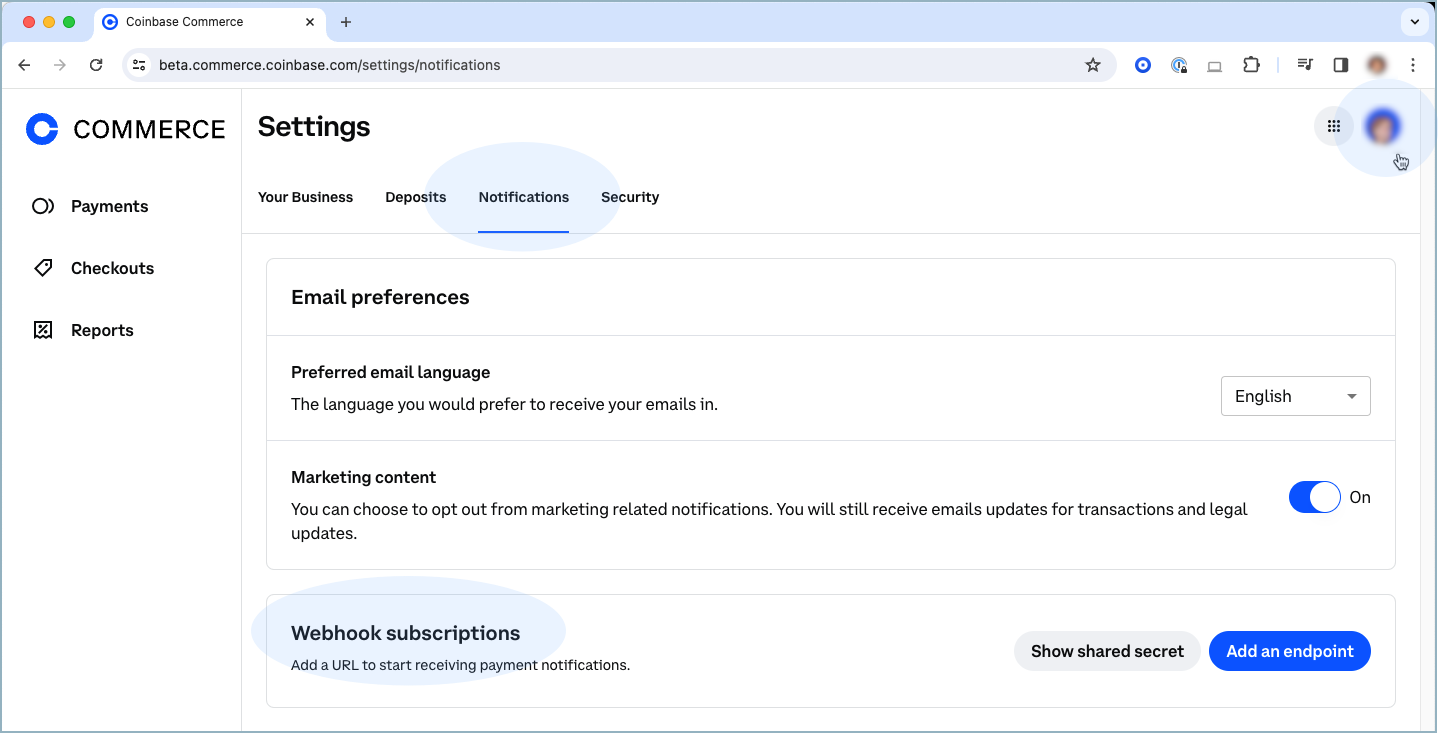
Task: Reload the page in the browser
Action: click(96, 65)
